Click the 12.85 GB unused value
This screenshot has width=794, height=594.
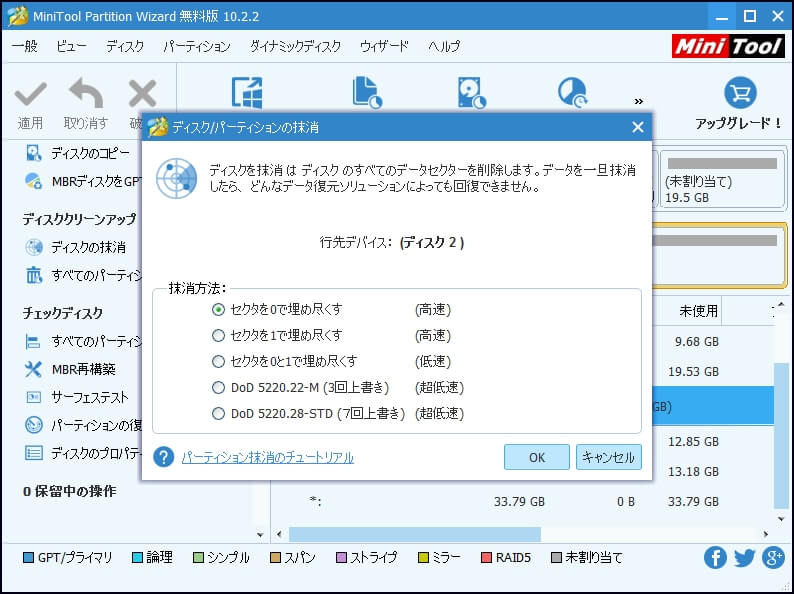click(693, 442)
